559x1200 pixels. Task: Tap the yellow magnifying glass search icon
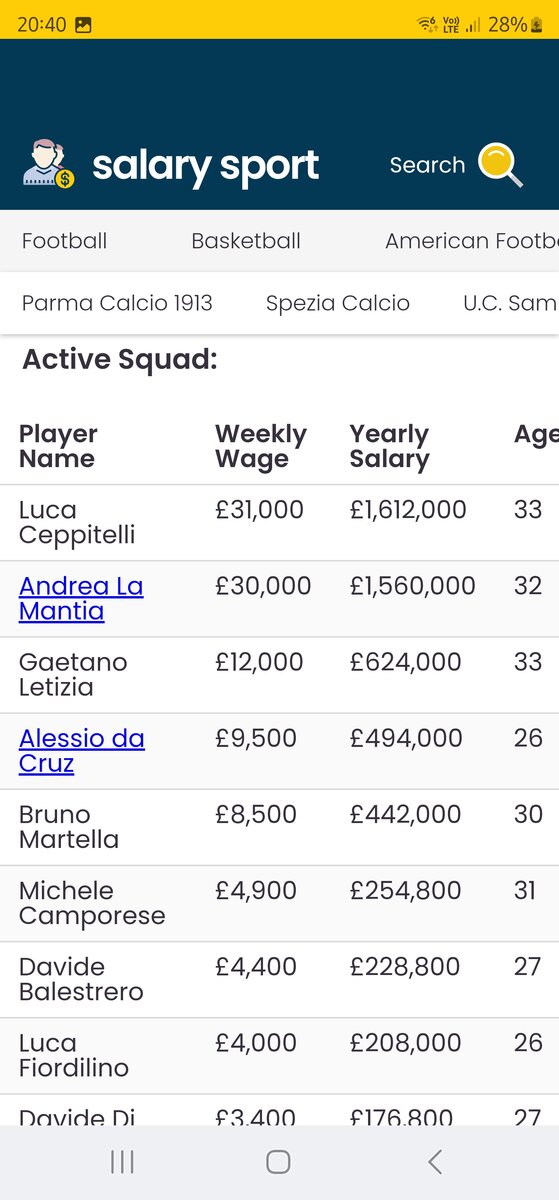tap(500, 165)
